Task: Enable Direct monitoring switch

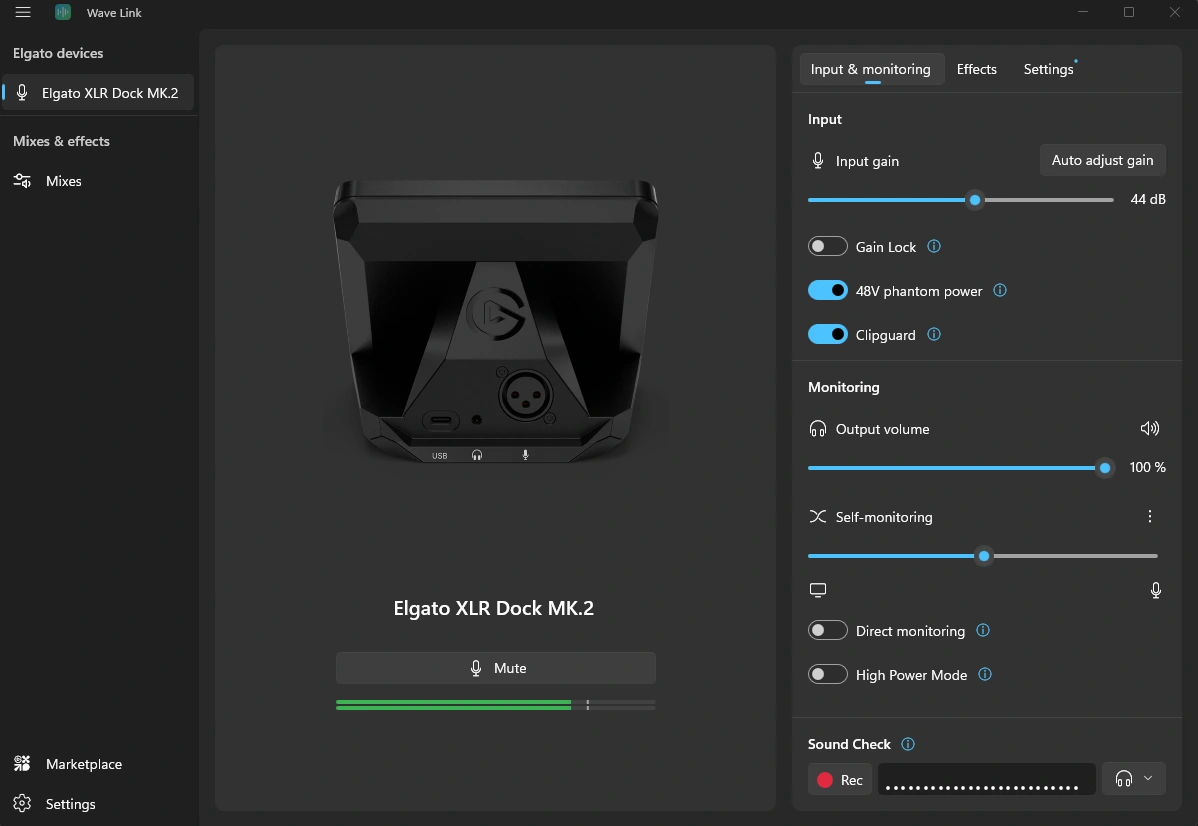Action: (828, 631)
